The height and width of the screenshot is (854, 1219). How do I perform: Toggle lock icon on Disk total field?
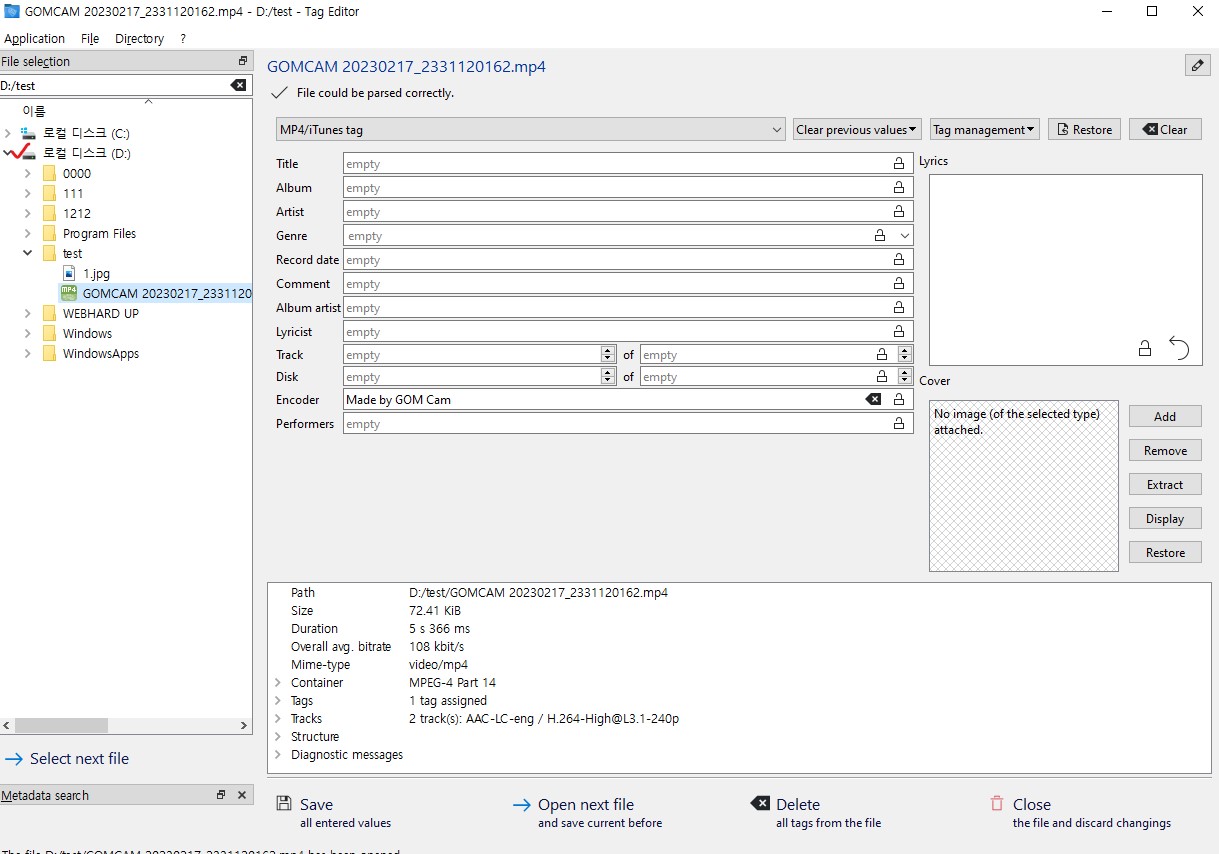(882, 376)
